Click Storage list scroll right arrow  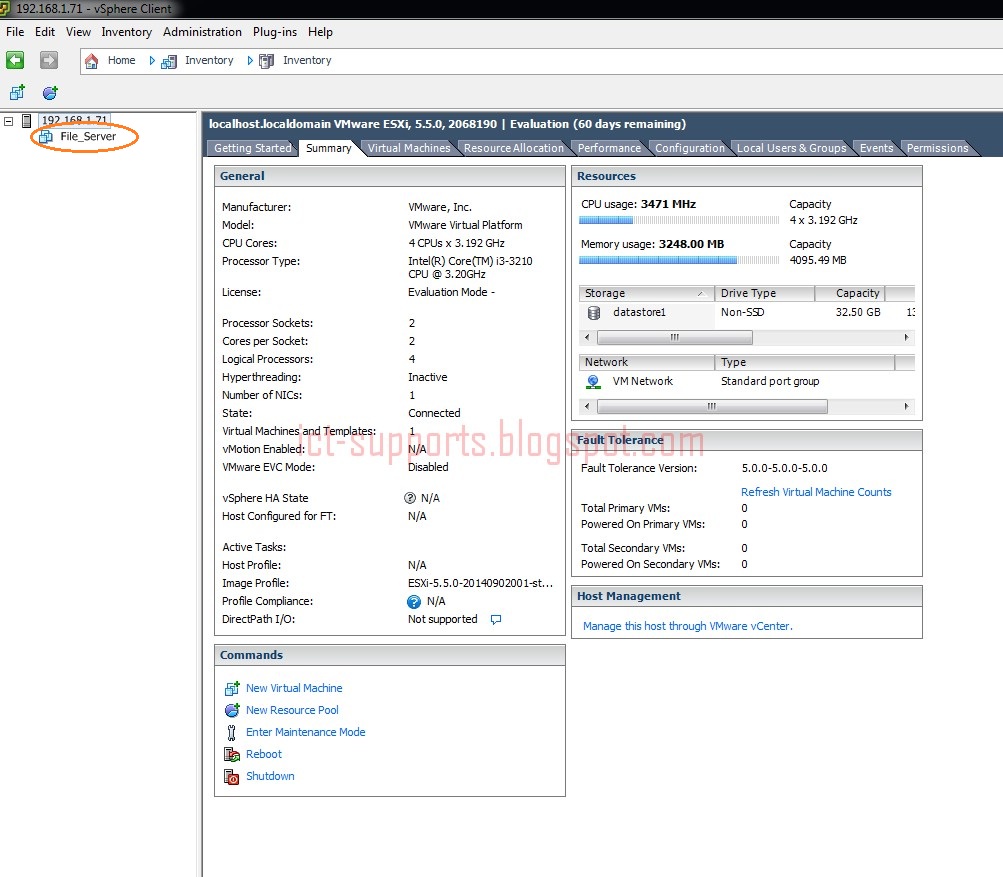click(x=906, y=337)
